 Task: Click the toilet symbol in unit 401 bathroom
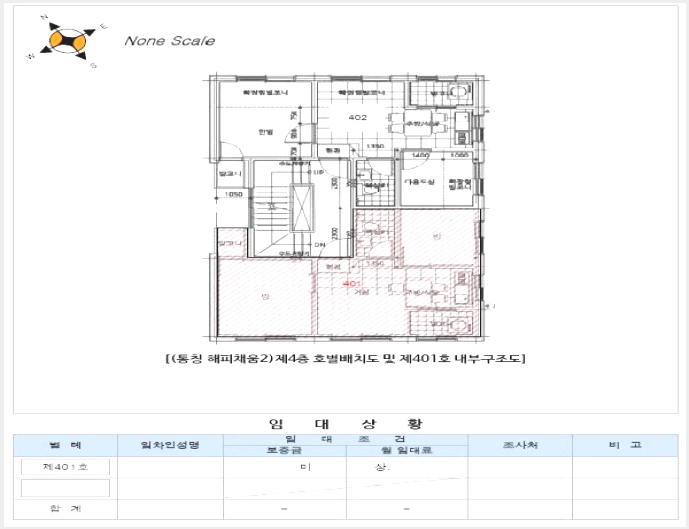[x=373, y=227]
